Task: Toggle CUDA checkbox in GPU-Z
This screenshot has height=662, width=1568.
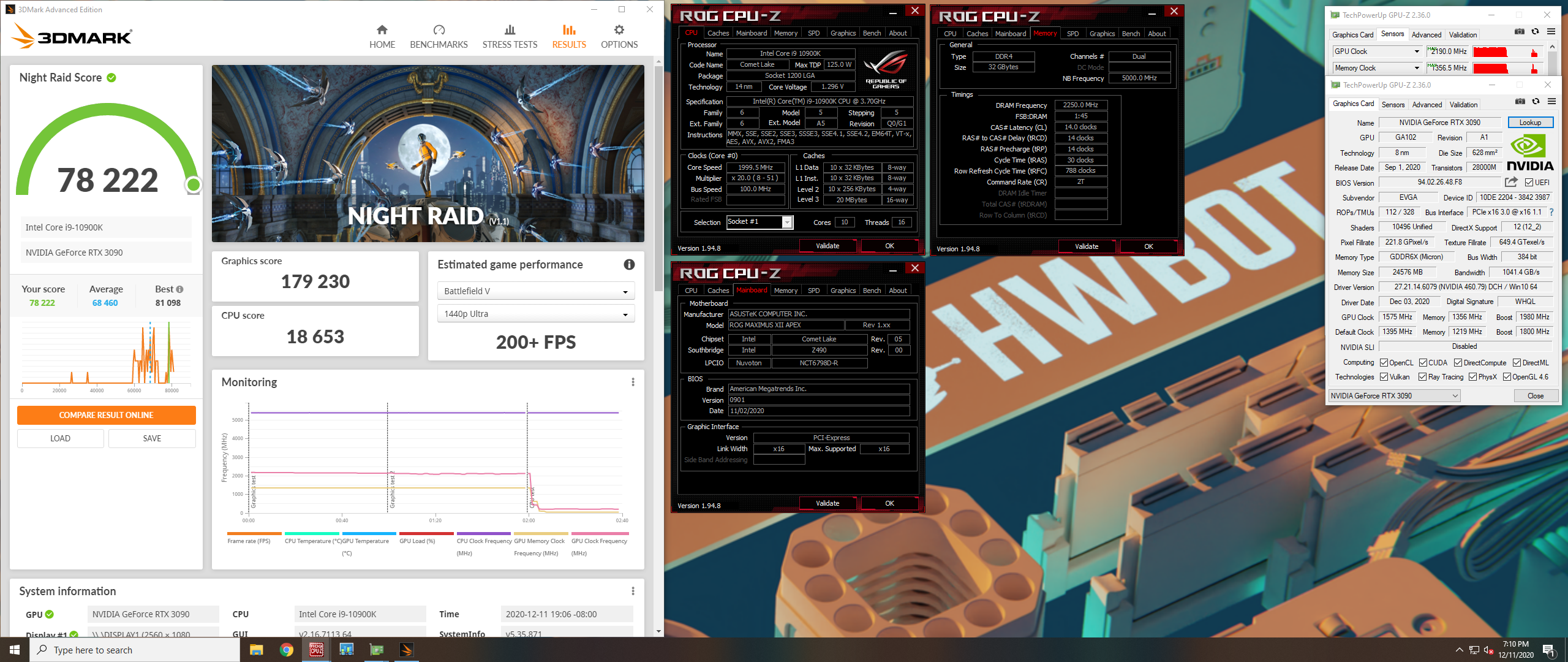Action: pyautogui.click(x=1423, y=363)
